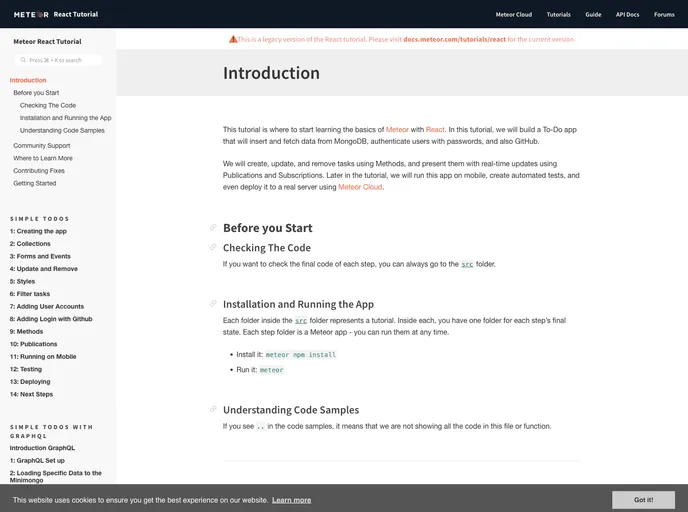Image resolution: width=688 pixels, height=512 pixels.
Task: Open chapter 1: Creating the app
Action: 38,231
